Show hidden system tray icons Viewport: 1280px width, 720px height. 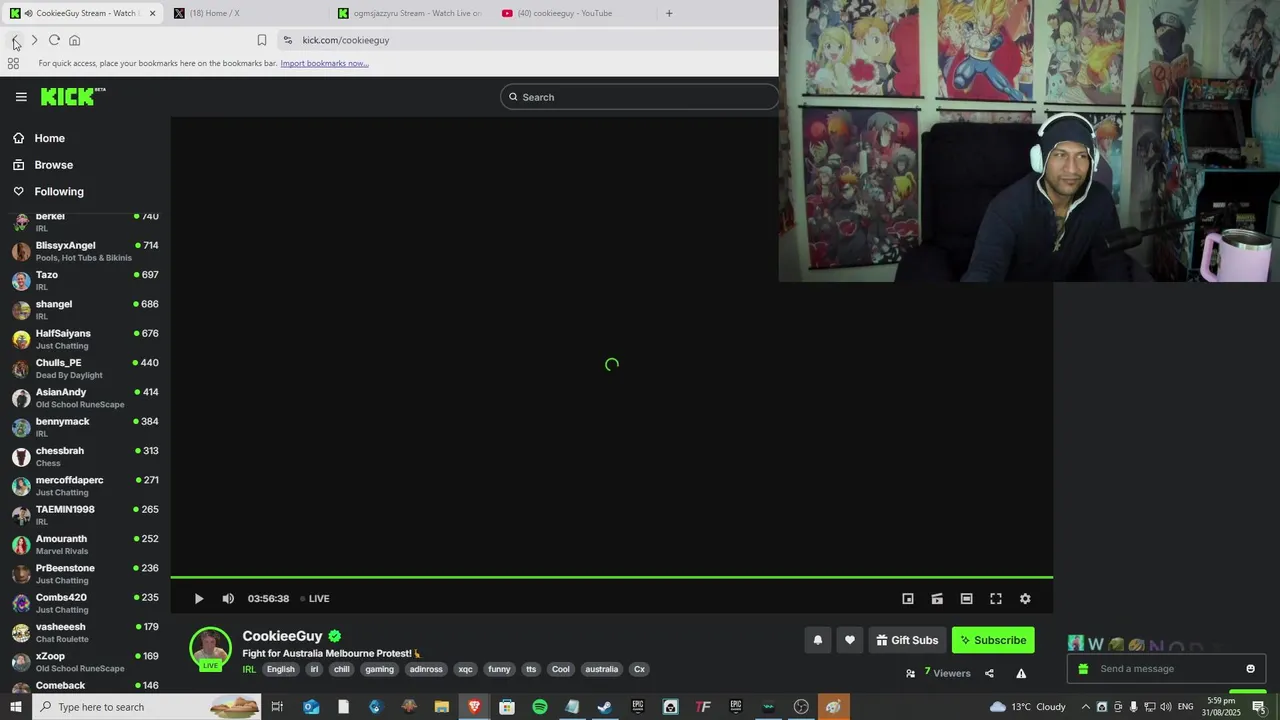pos(1085,707)
